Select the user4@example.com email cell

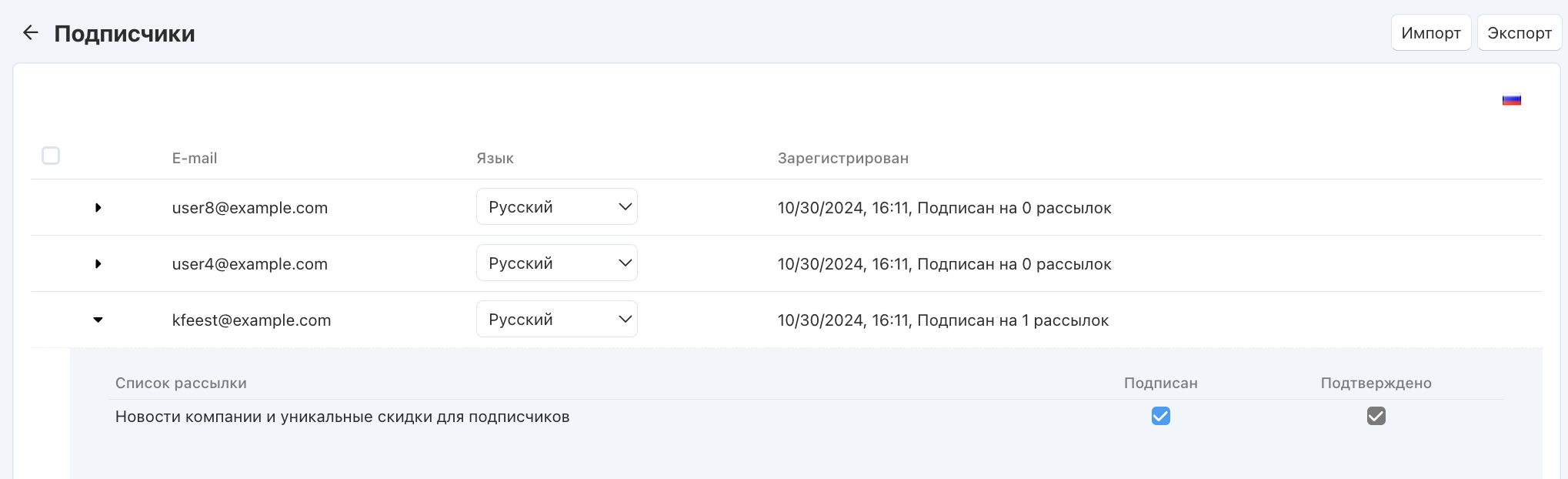pyautogui.click(x=249, y=264)
